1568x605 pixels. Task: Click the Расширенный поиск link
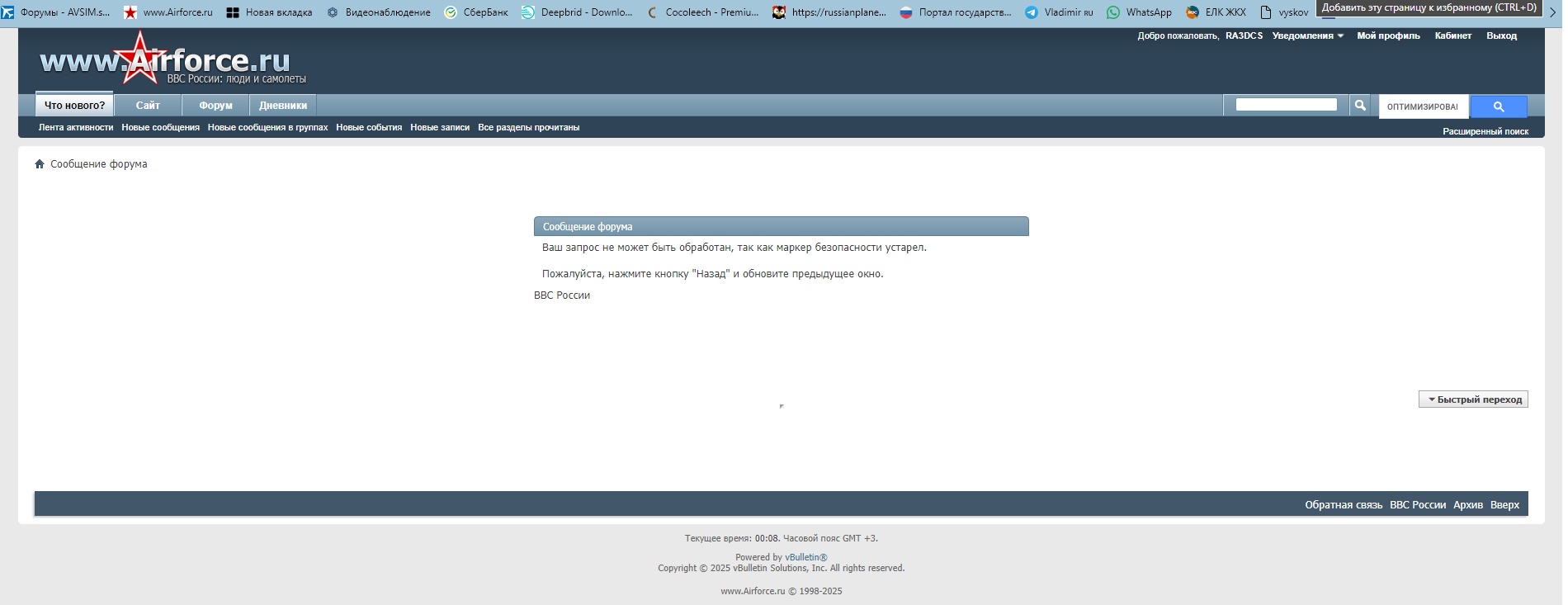click(1485, 131)
